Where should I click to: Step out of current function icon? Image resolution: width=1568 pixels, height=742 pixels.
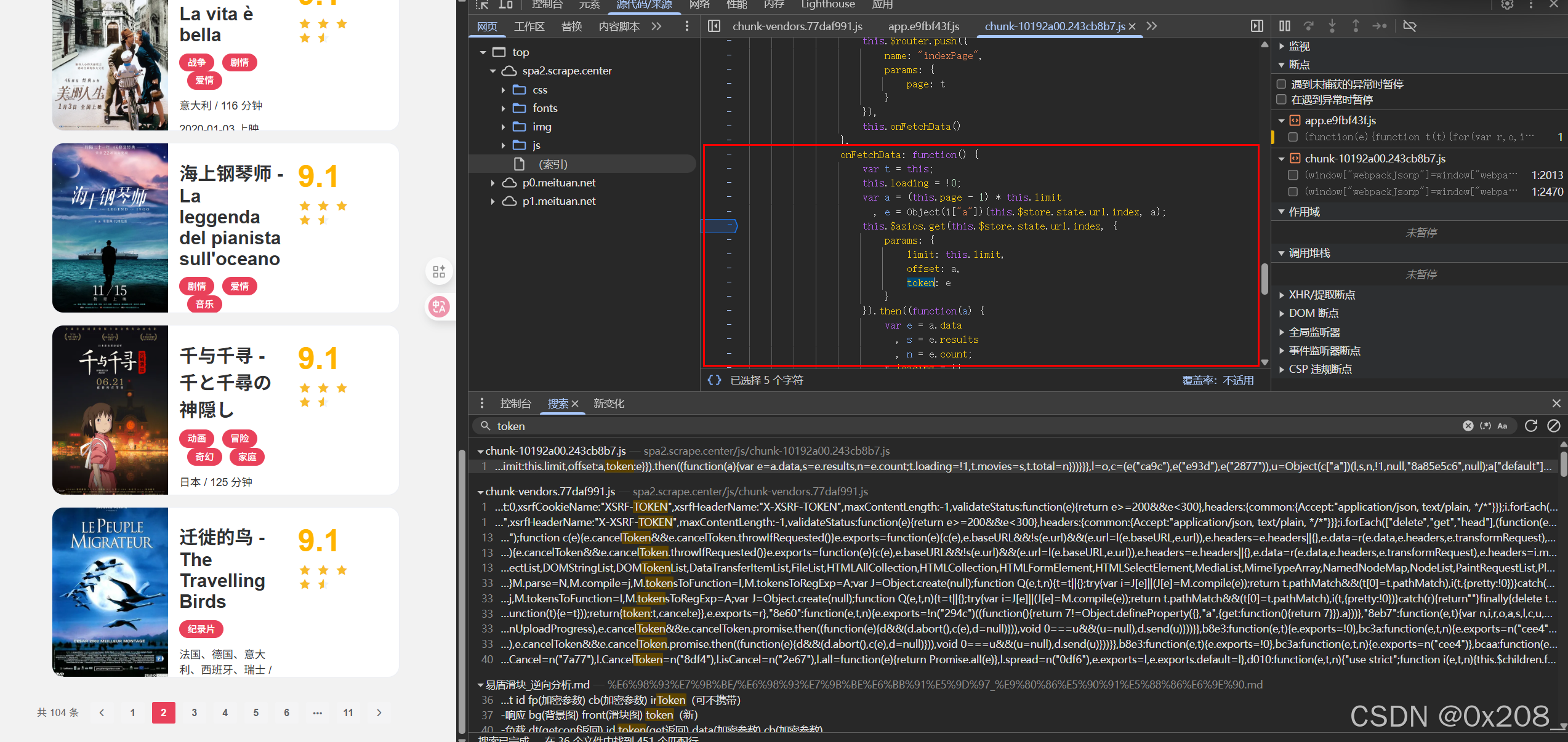point(1356,26)
